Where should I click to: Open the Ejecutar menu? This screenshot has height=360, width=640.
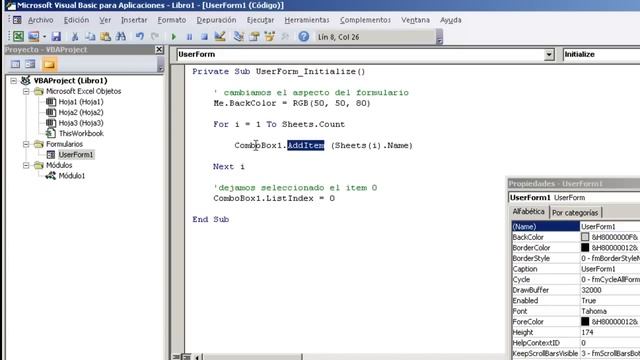(260, 20)
